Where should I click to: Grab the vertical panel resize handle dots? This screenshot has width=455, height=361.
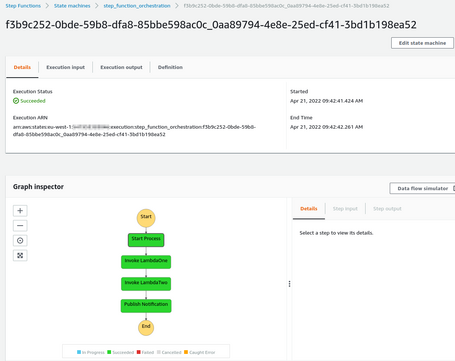(289, 284)
